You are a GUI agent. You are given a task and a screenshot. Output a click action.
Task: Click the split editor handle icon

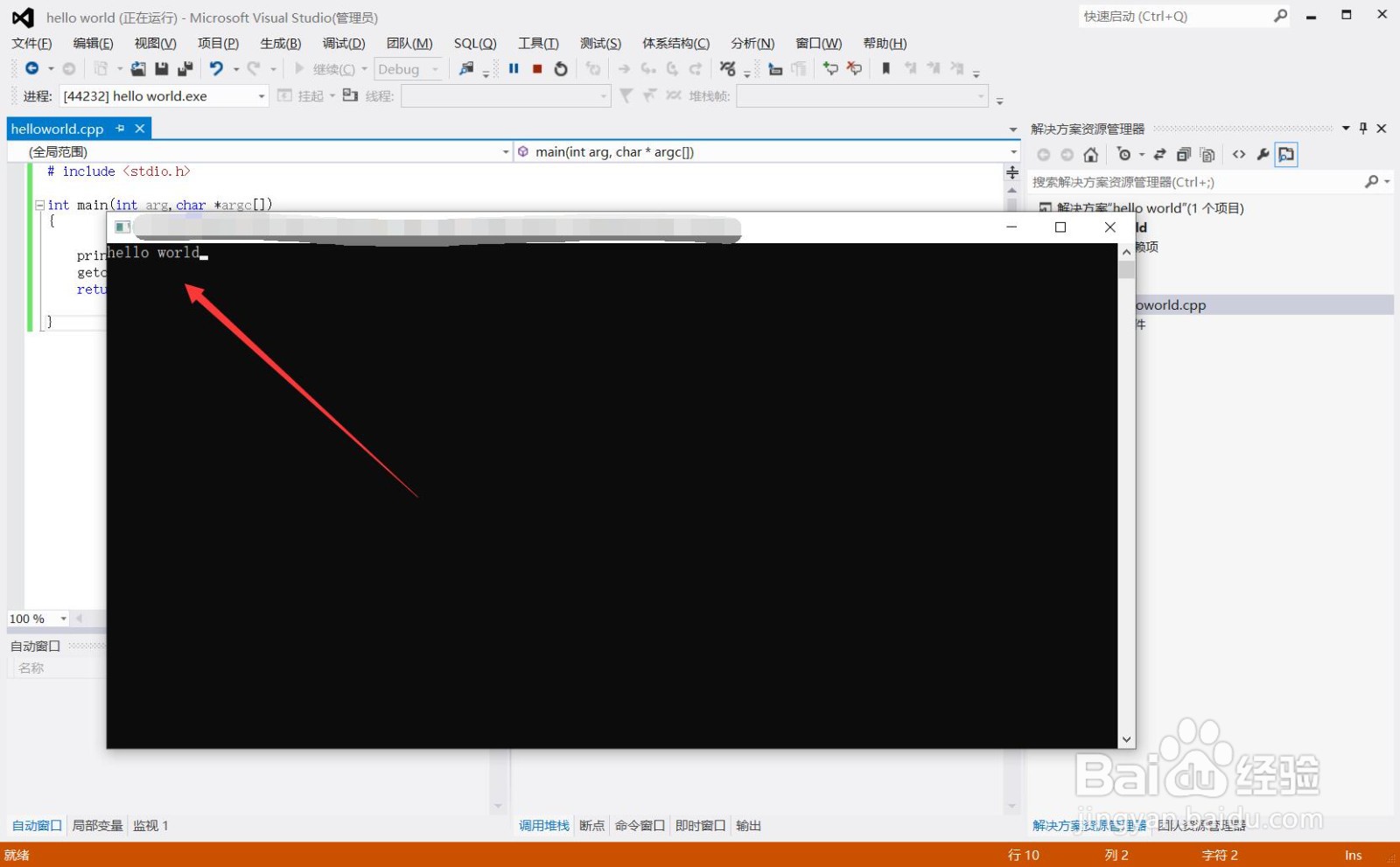(1012, 172)
